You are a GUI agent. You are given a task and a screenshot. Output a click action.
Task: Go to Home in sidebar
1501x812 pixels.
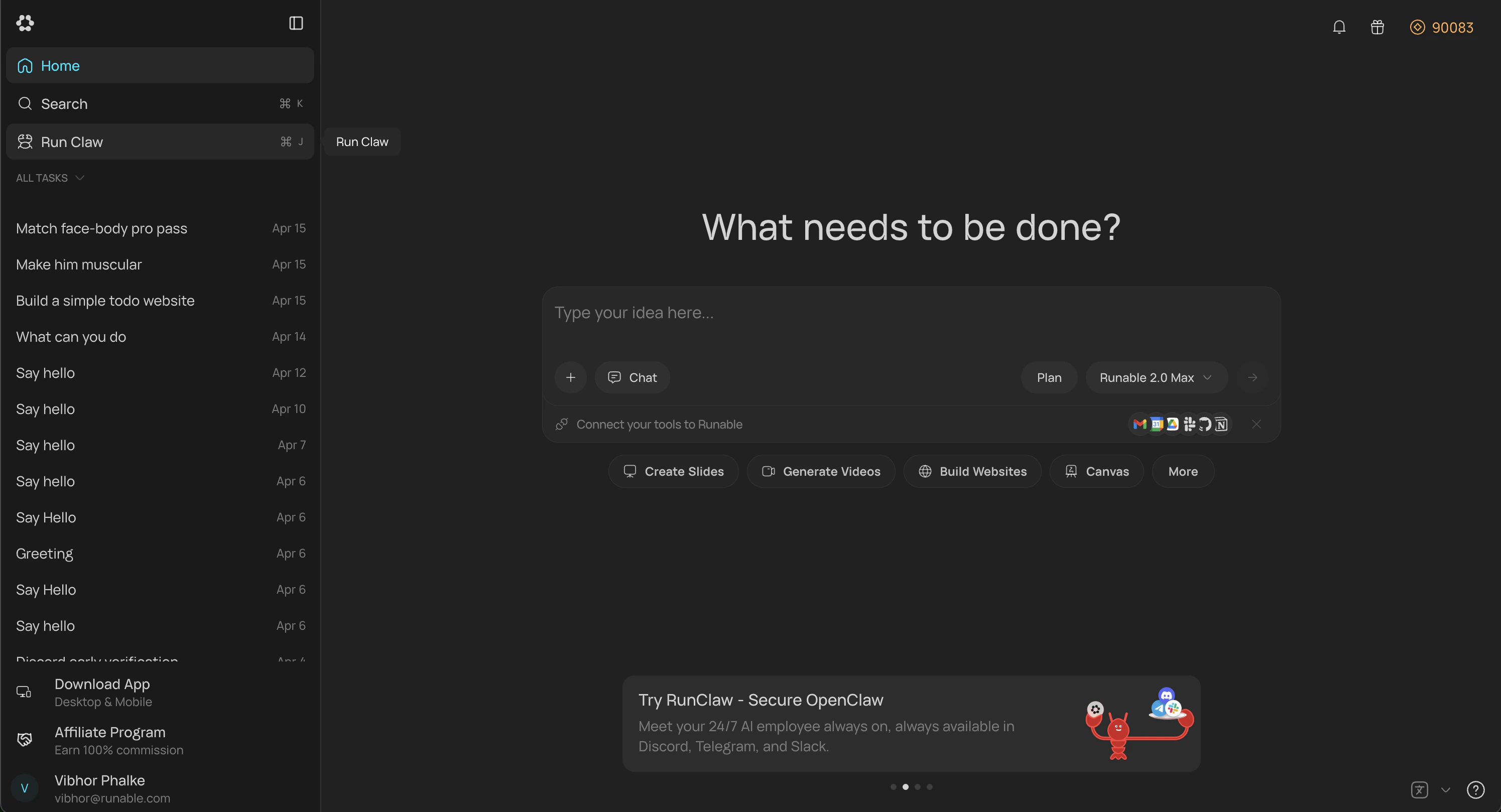pyautogui.click(x=160, y=66)
